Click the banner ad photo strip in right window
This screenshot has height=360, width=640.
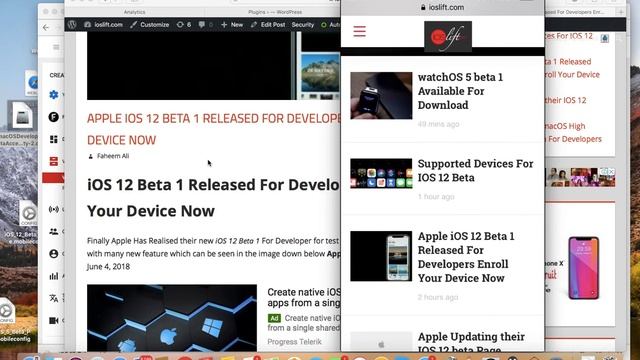coord(580,177)
